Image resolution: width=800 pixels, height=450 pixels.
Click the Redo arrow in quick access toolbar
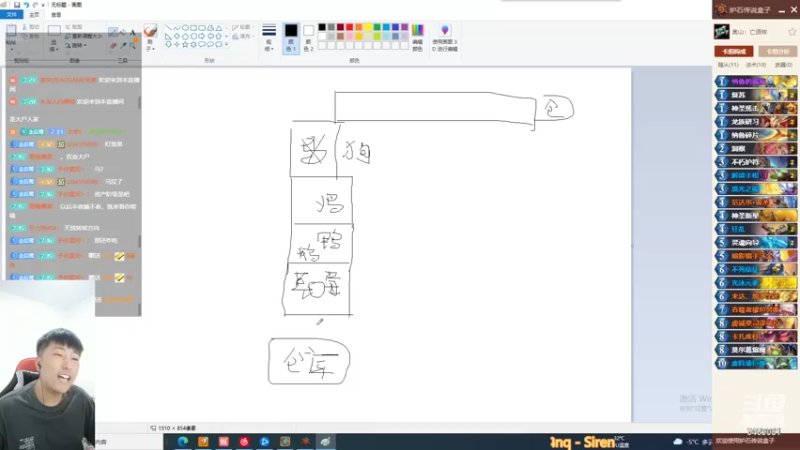point(35,5)
